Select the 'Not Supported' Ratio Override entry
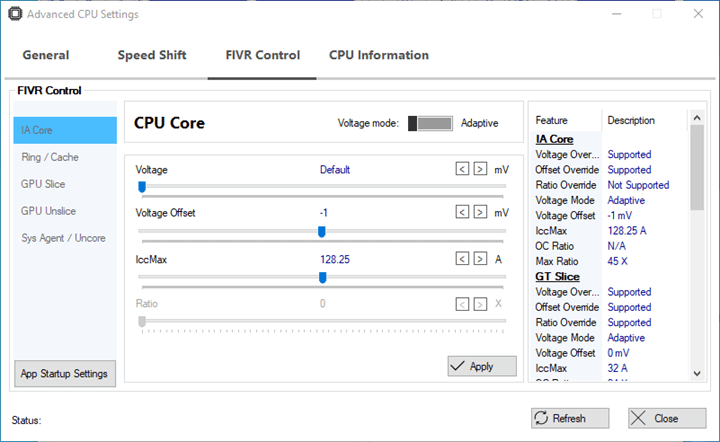Image resolution: width=720 pixels, height=442 pixels. 638,185
